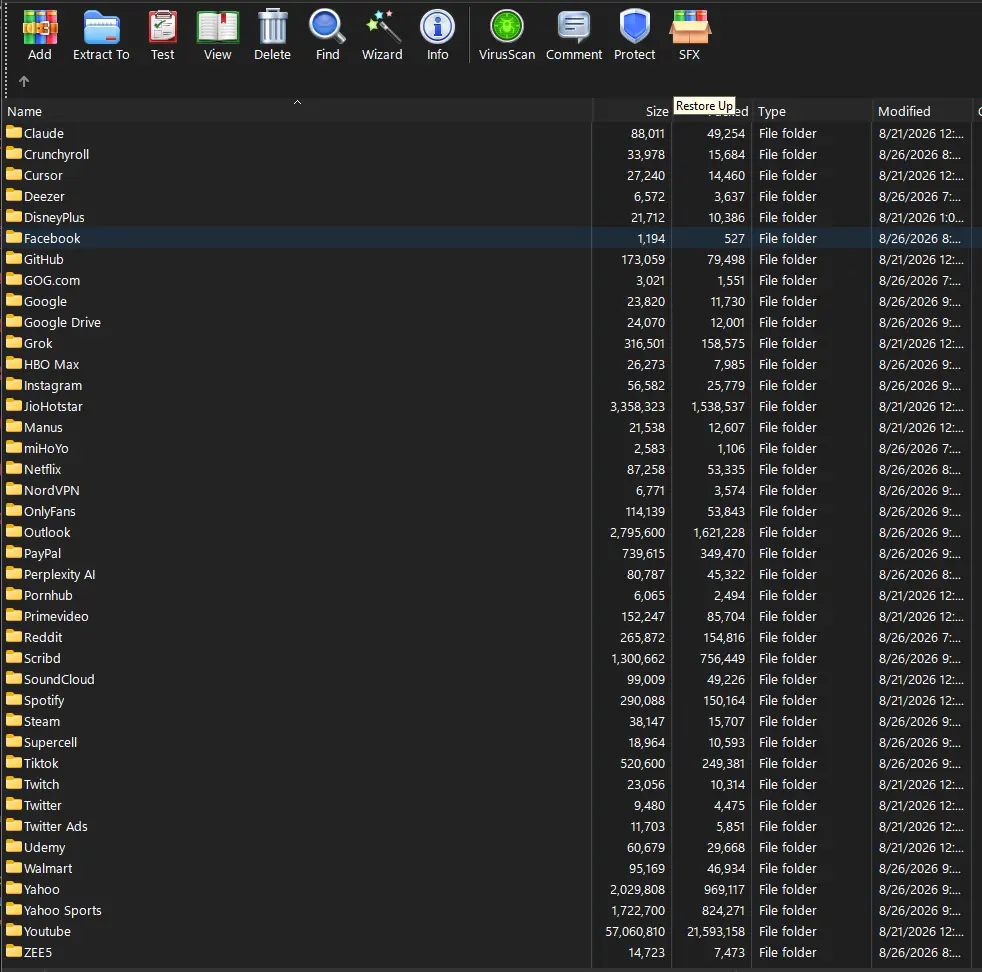
Task: Click the packed value 824,271
Action: (x=723, y=911)
